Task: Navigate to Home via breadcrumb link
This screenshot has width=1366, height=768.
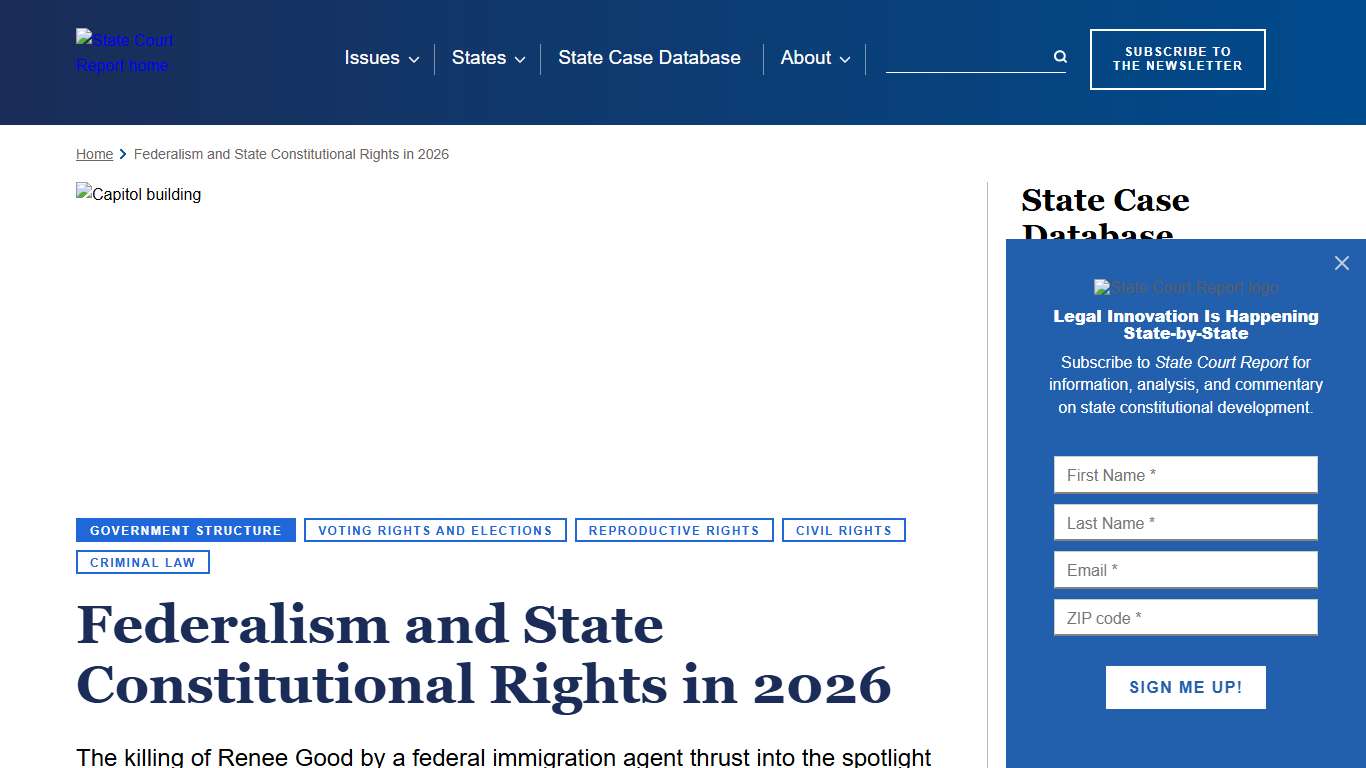Action: click(94, 154)
